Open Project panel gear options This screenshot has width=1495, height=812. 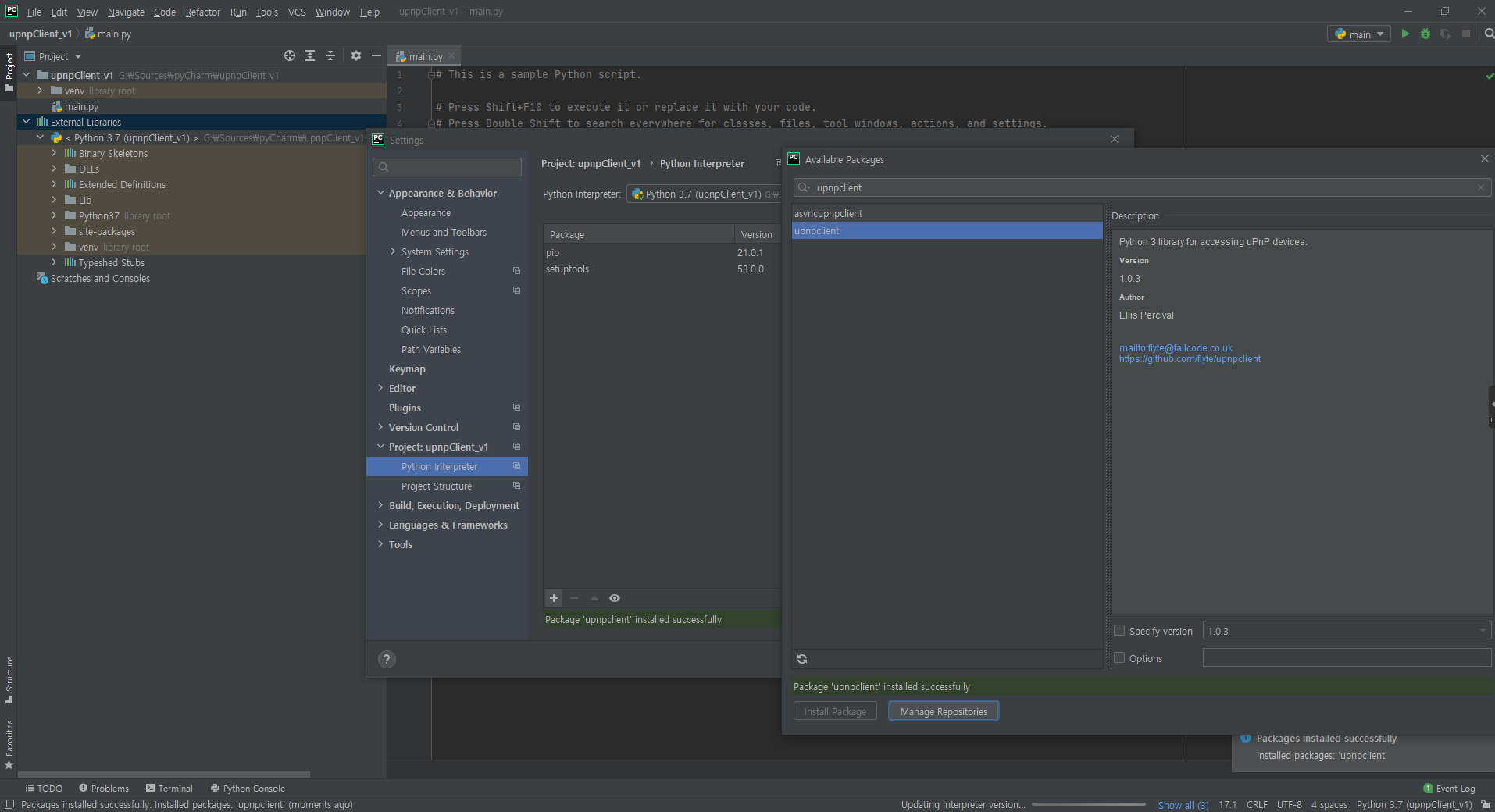click(x=356, y=55)
